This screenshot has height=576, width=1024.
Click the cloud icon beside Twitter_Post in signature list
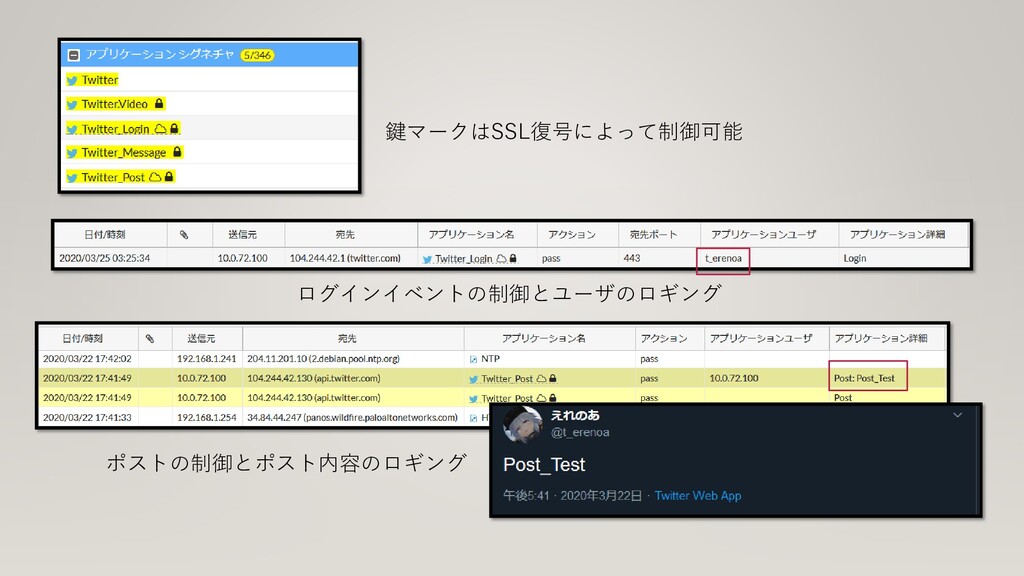pos(155,176)
